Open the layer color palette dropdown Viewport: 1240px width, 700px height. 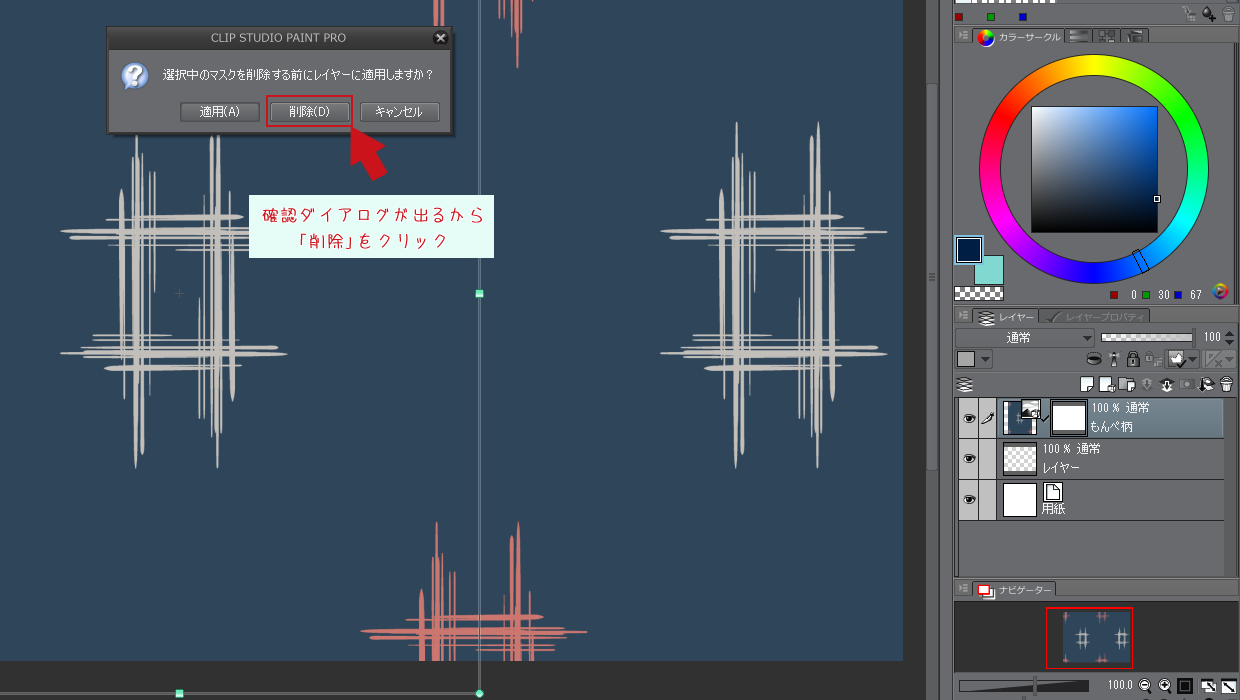click(x=974, y=359)
